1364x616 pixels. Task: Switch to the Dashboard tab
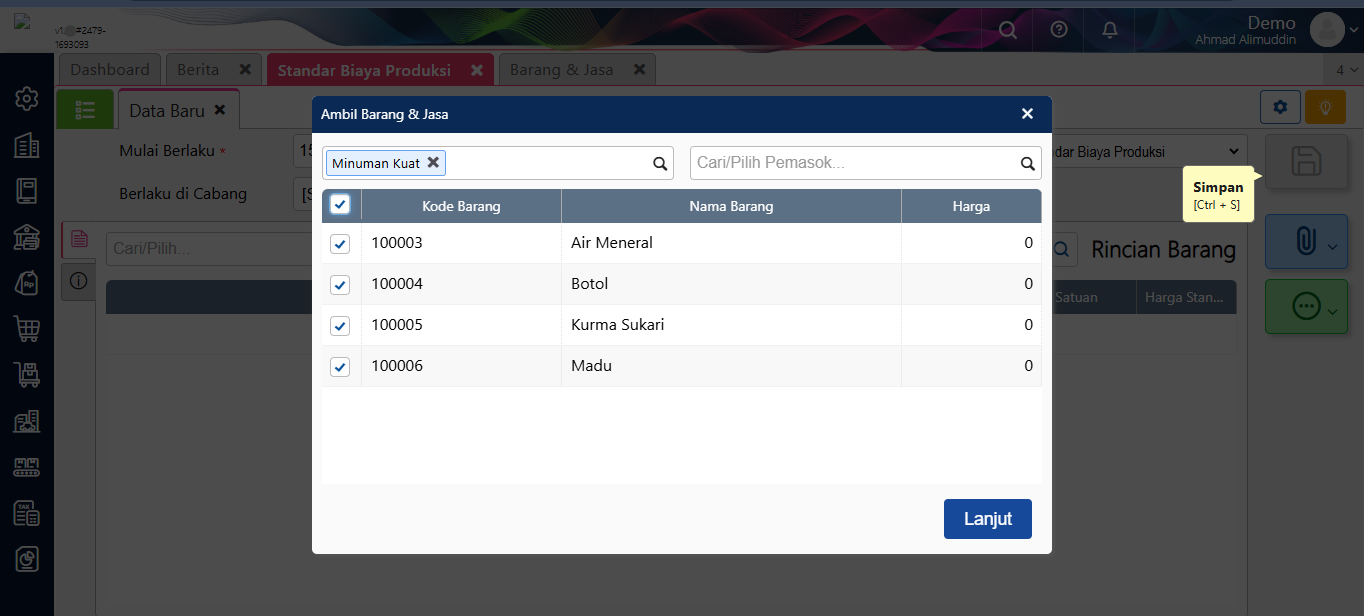click(x=110, y=70)
